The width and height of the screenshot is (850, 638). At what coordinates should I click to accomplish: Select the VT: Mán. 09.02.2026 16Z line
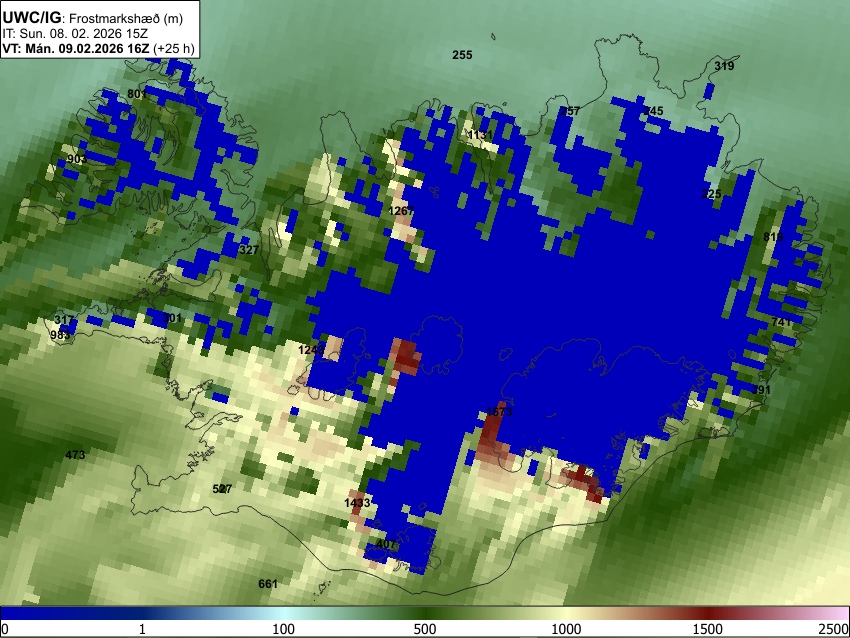(x=98, y=48)
